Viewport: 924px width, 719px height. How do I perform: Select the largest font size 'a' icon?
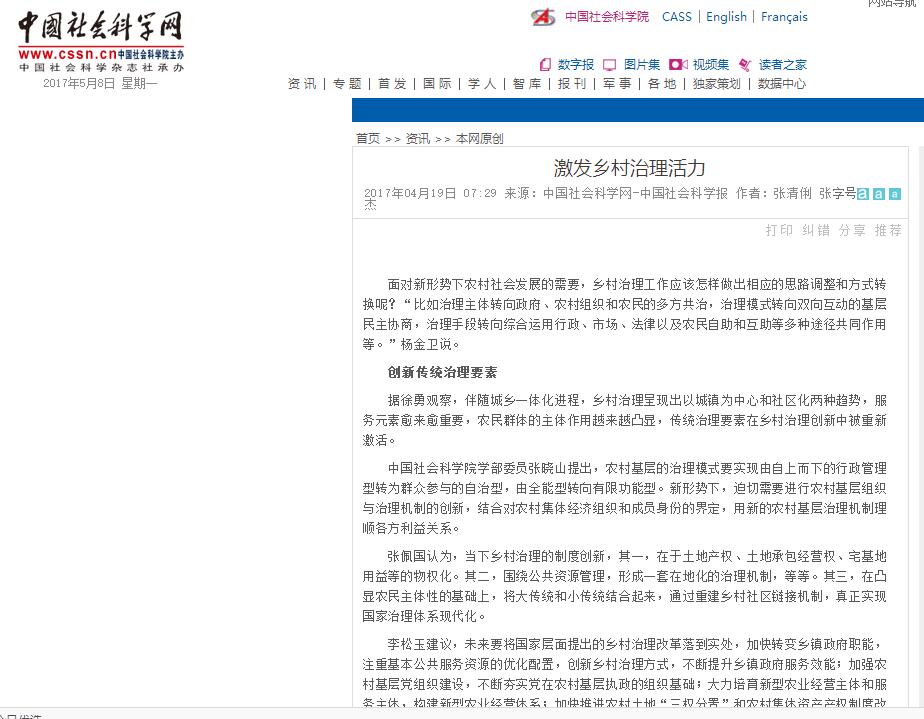863,194
